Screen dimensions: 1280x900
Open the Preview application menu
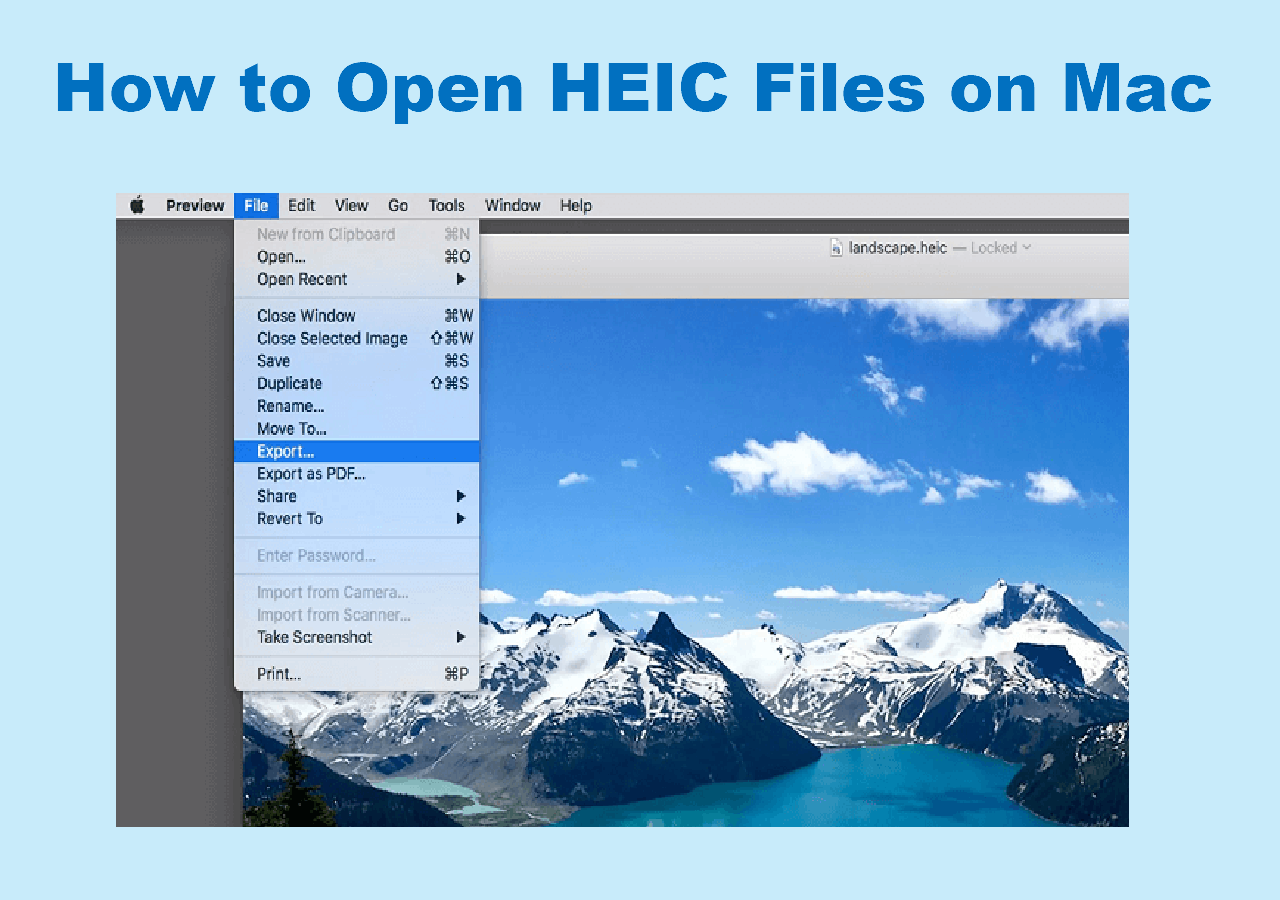coord(195,206)
